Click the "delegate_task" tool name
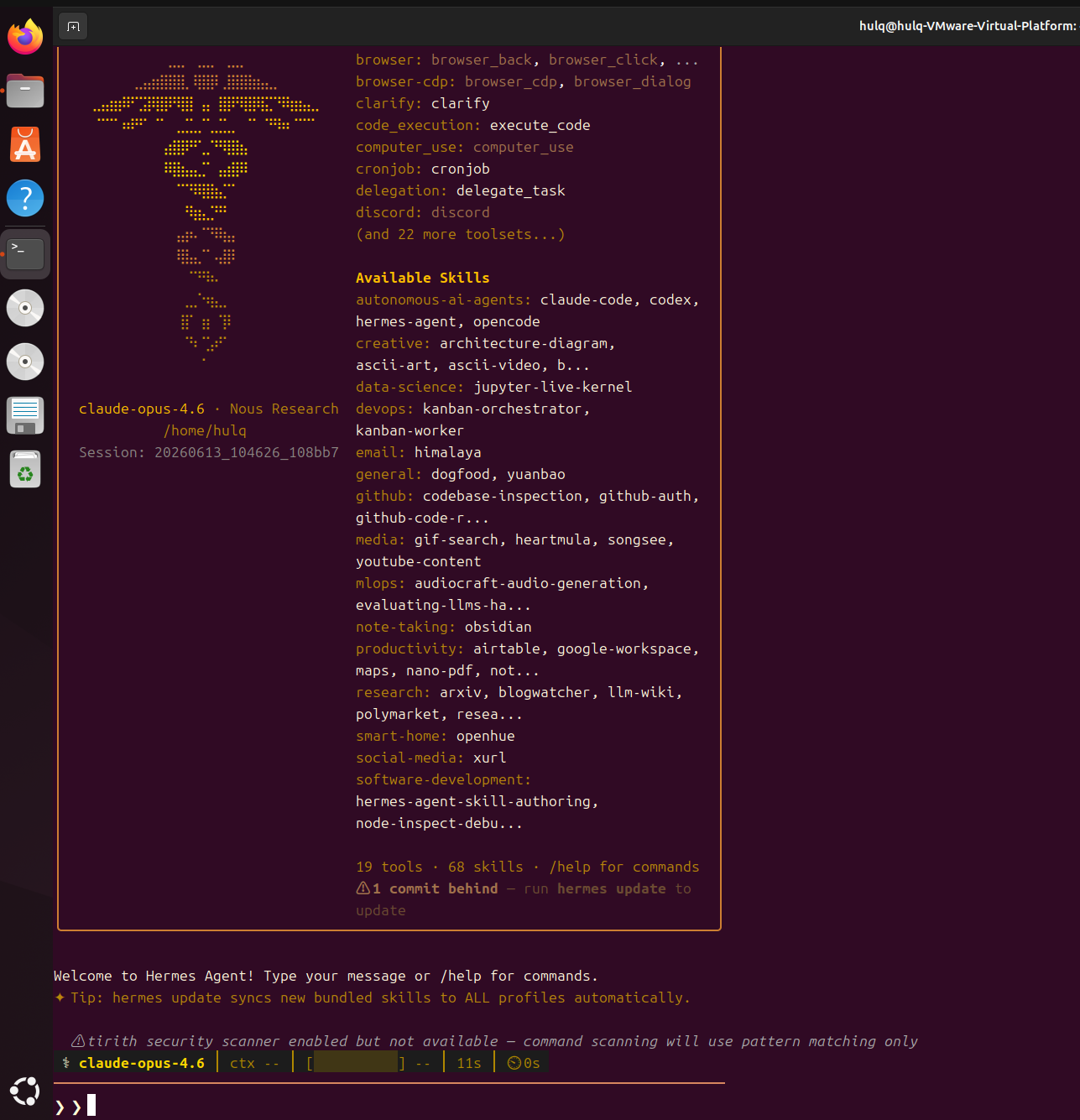This screenshot has height=1120, width=1080. (x=511, y=190)
